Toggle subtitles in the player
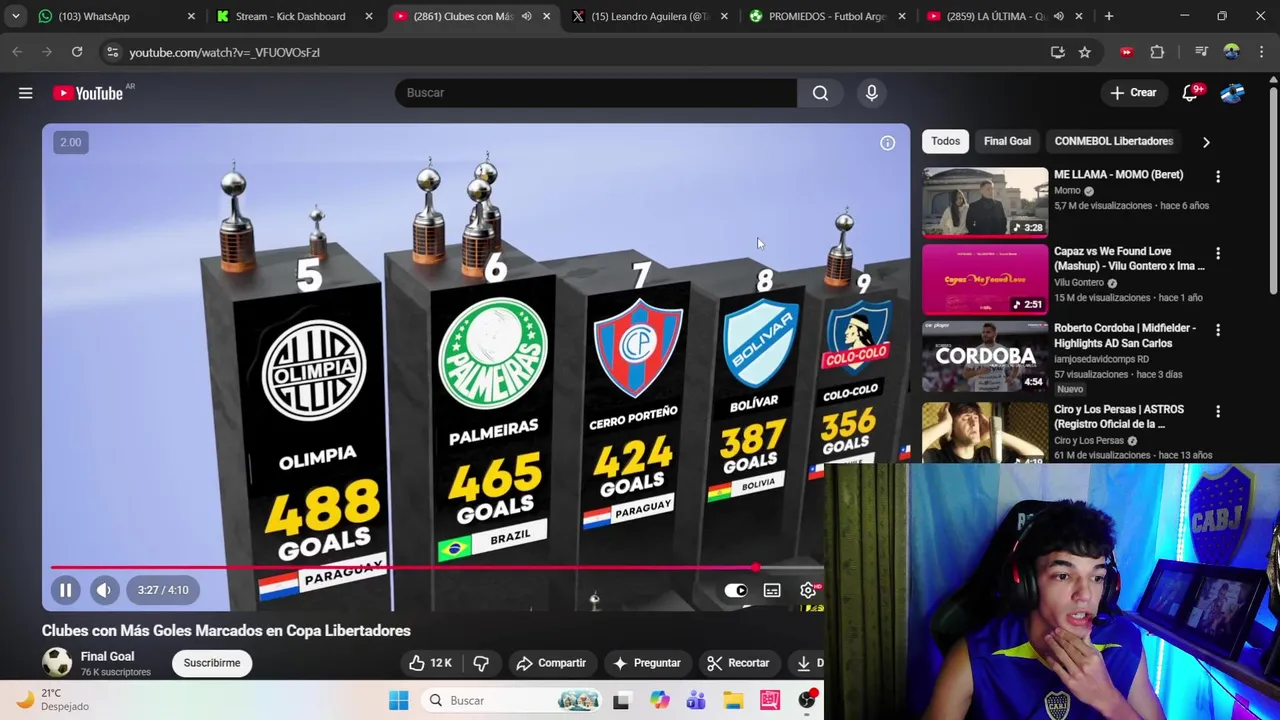The height and width of the screenshot is (720, 1280). [772, 591]
